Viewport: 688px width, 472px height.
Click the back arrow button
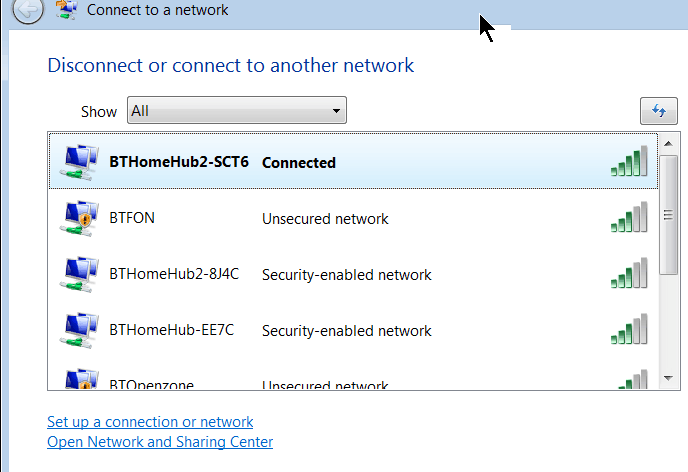28,9
